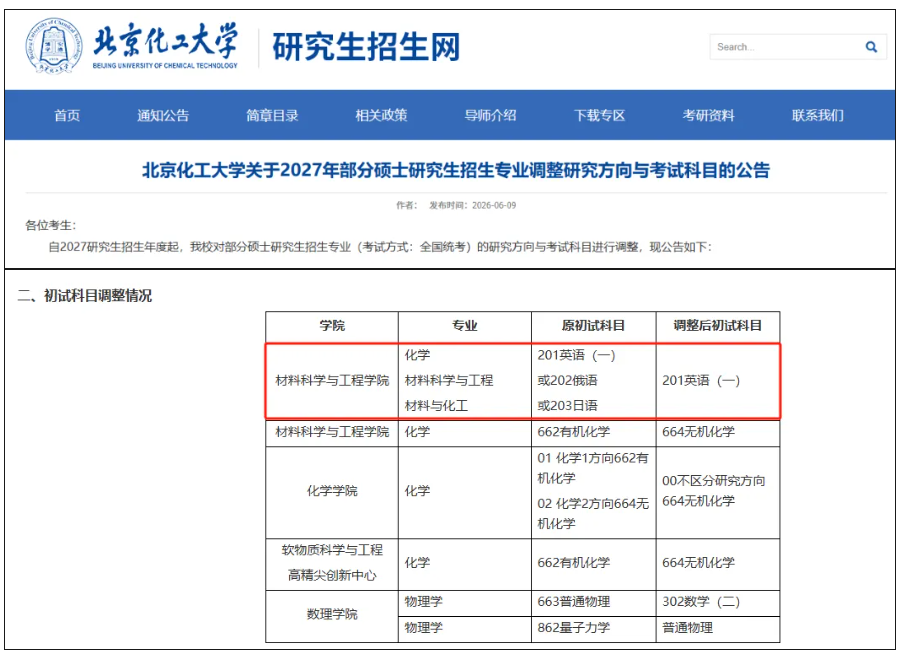Click the university emblem logo
900x660 pixels.
(x=53, y=46)
